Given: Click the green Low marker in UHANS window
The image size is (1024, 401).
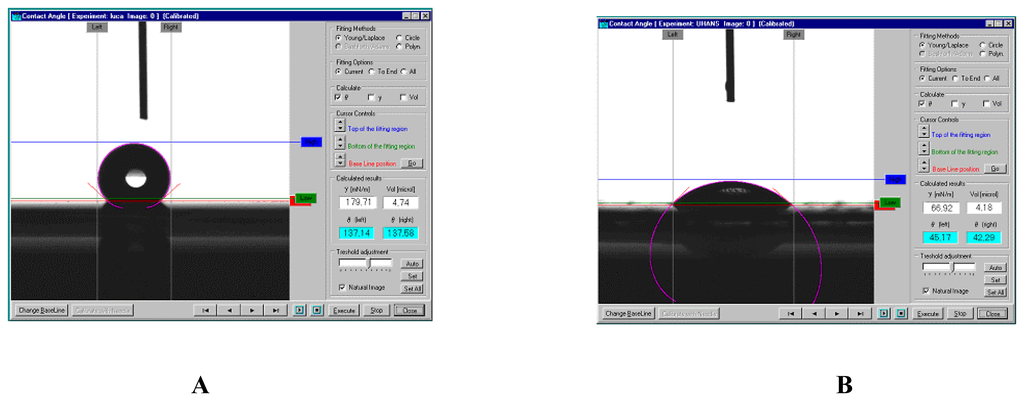Looking at the screenshot, I should point(885,202).
